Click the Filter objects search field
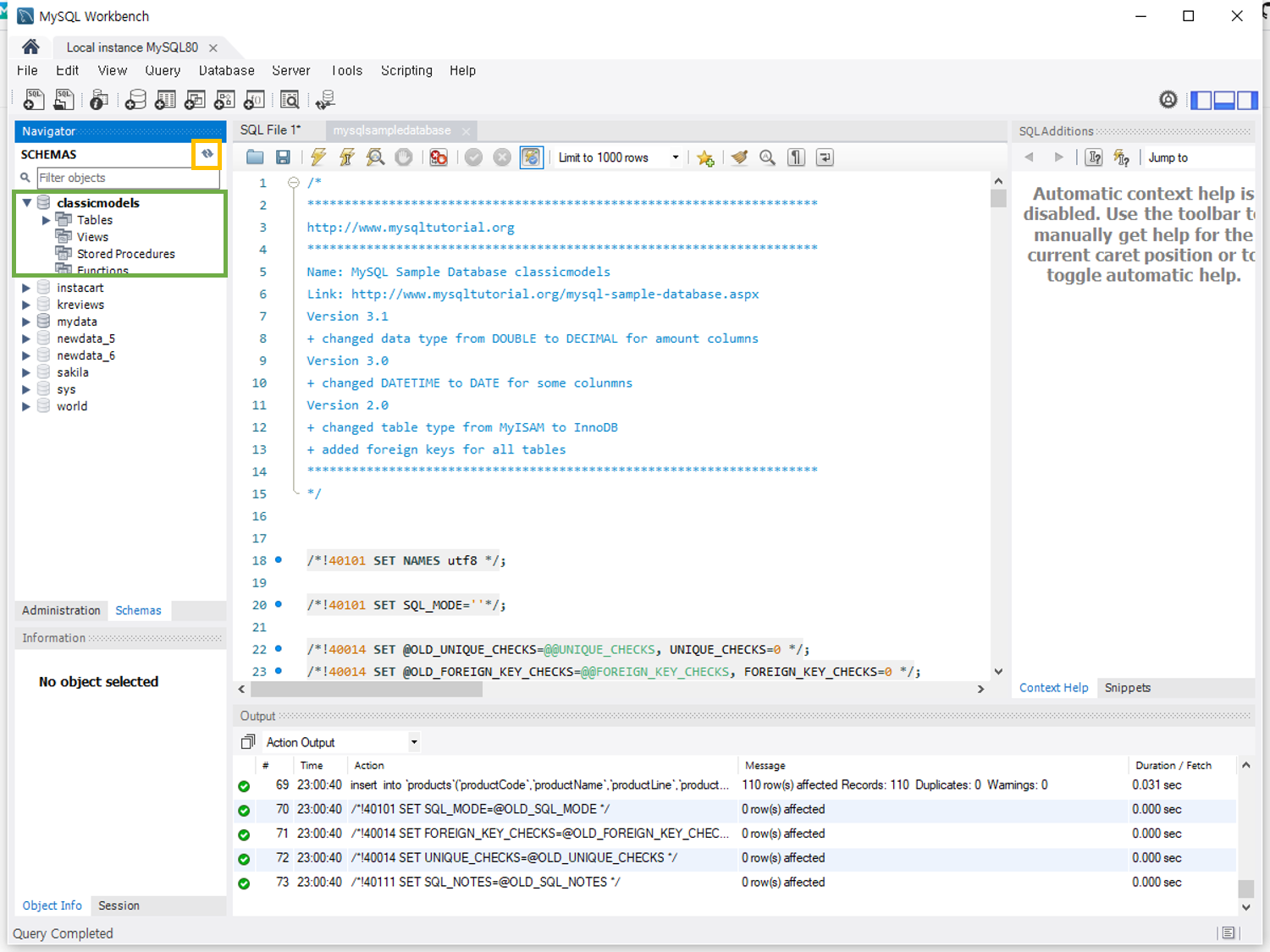This screenshot has width=1270, height=952. 128,178
